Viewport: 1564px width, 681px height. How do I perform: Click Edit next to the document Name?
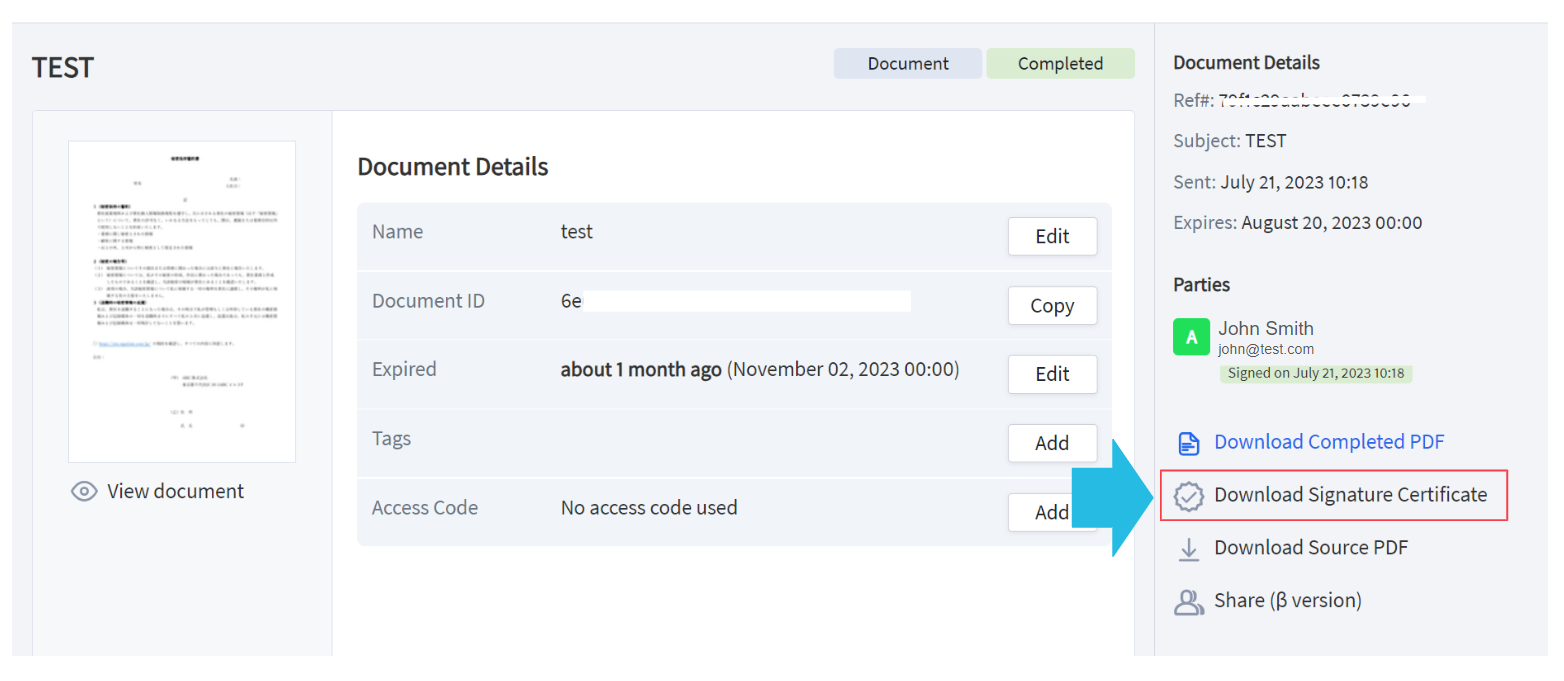tap(1052, 236)
